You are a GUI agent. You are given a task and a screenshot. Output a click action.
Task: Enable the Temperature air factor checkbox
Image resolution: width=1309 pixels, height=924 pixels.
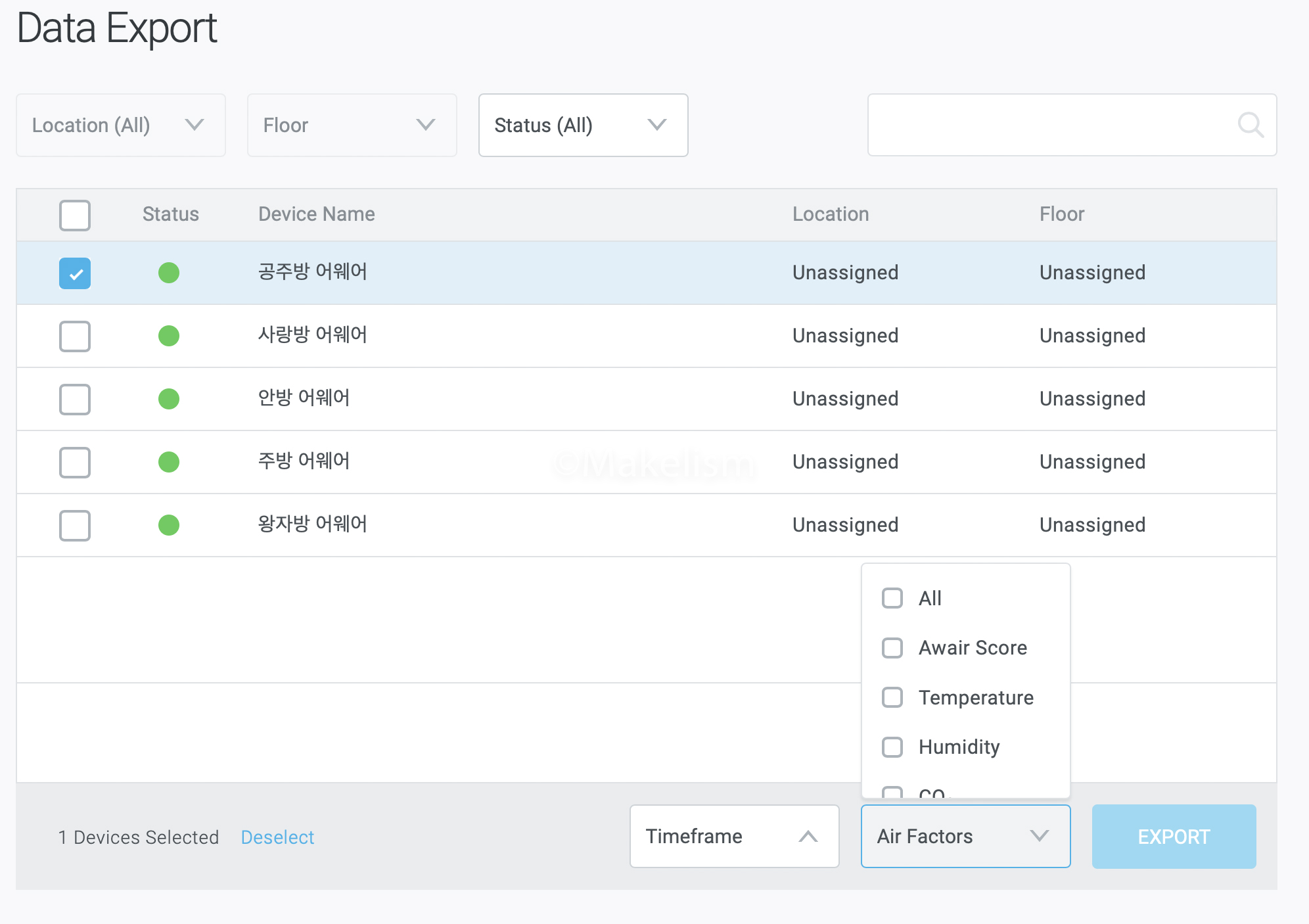tap(892, 697)
